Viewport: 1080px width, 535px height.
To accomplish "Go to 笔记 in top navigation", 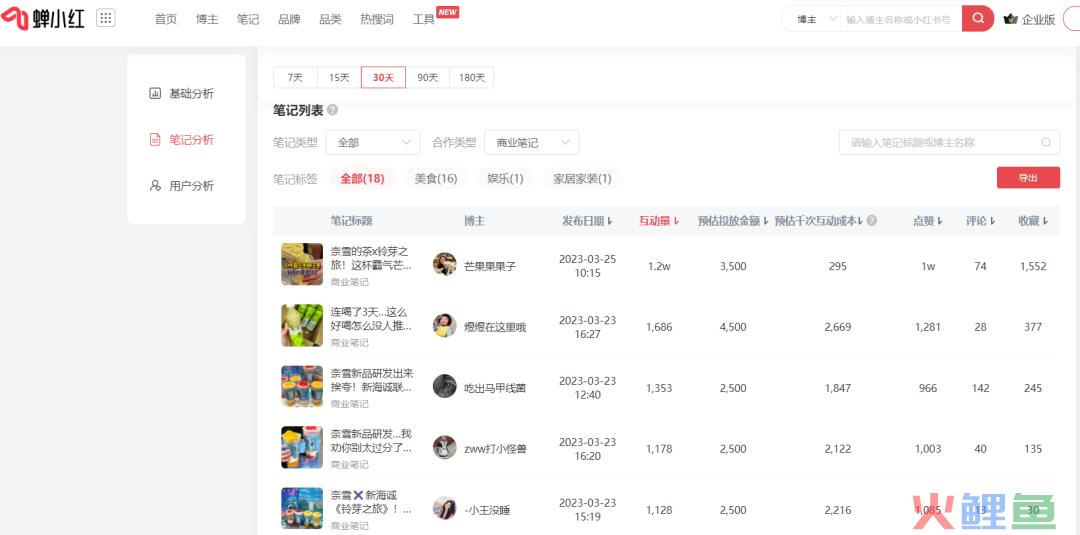I will (248, 19).
